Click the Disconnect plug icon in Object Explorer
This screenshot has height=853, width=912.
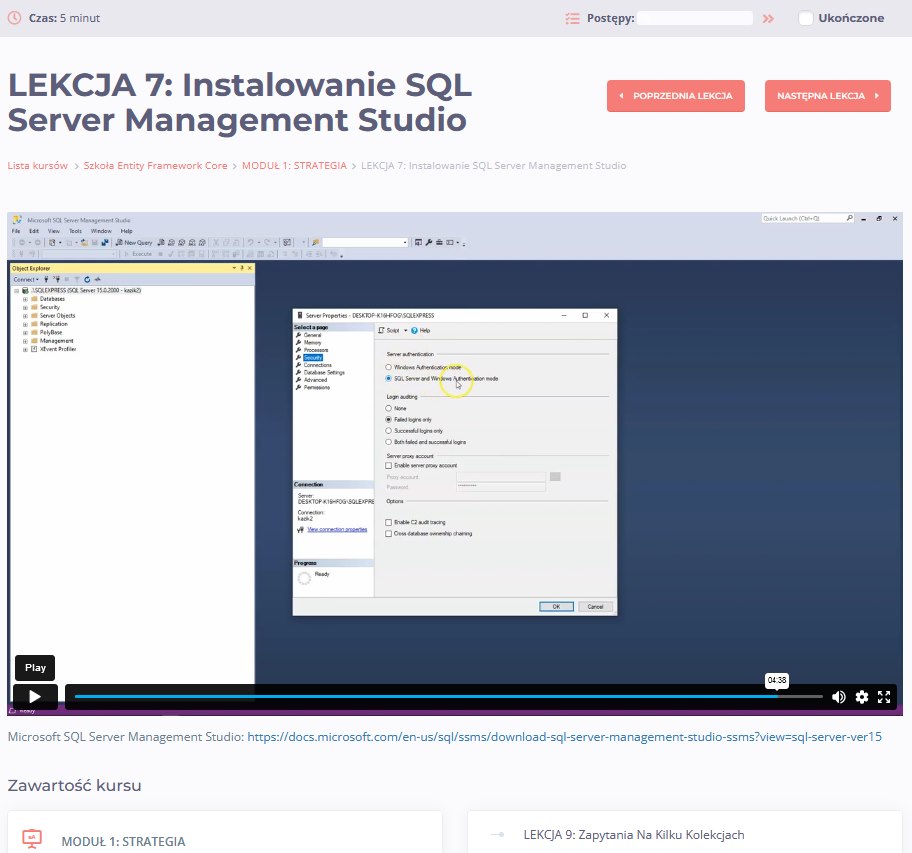[57, 280]
